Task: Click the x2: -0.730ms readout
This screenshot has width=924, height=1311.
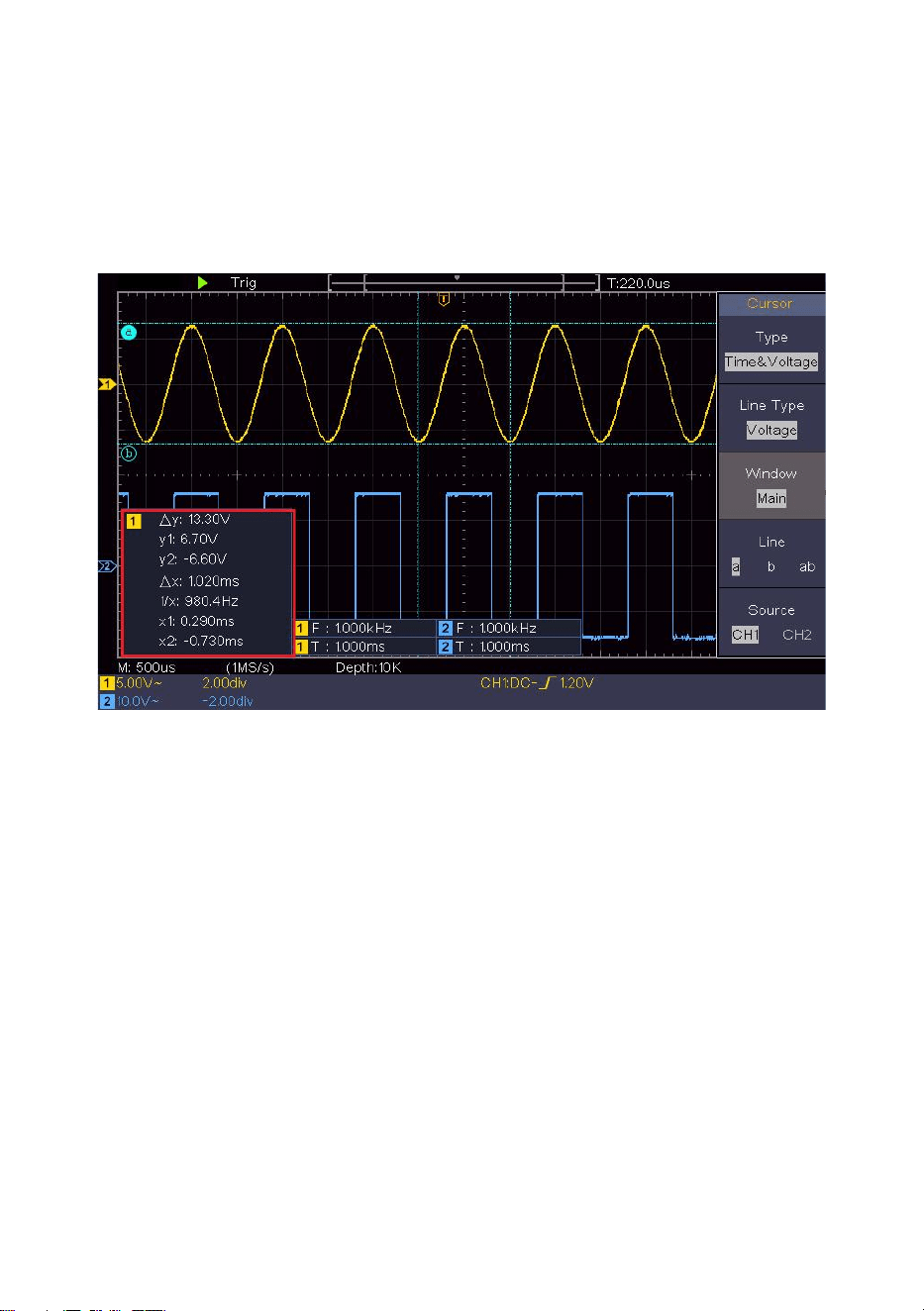Action: (x=201, y=641)
